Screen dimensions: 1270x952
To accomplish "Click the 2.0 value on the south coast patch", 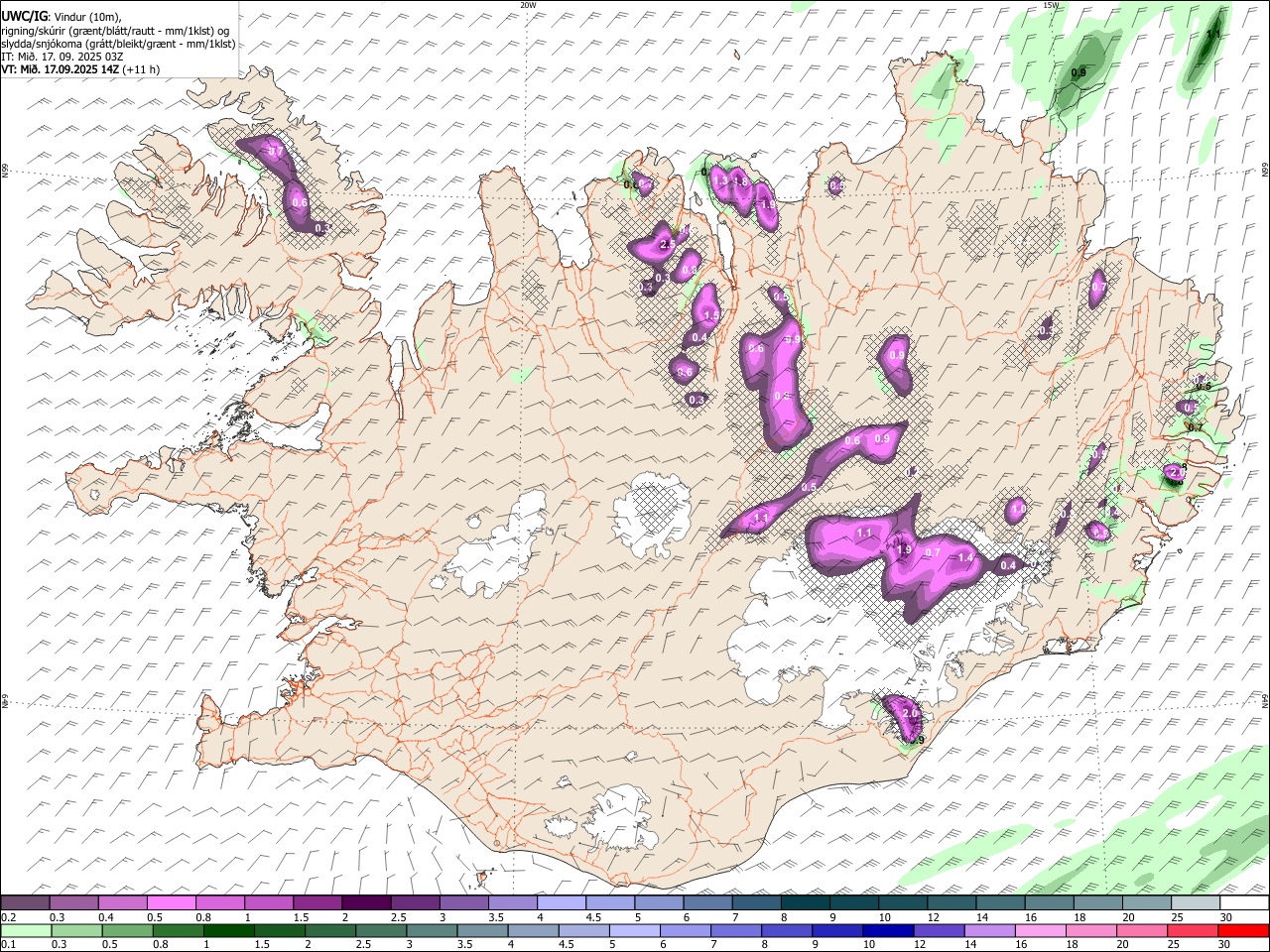I will click(x=910, y=714).
